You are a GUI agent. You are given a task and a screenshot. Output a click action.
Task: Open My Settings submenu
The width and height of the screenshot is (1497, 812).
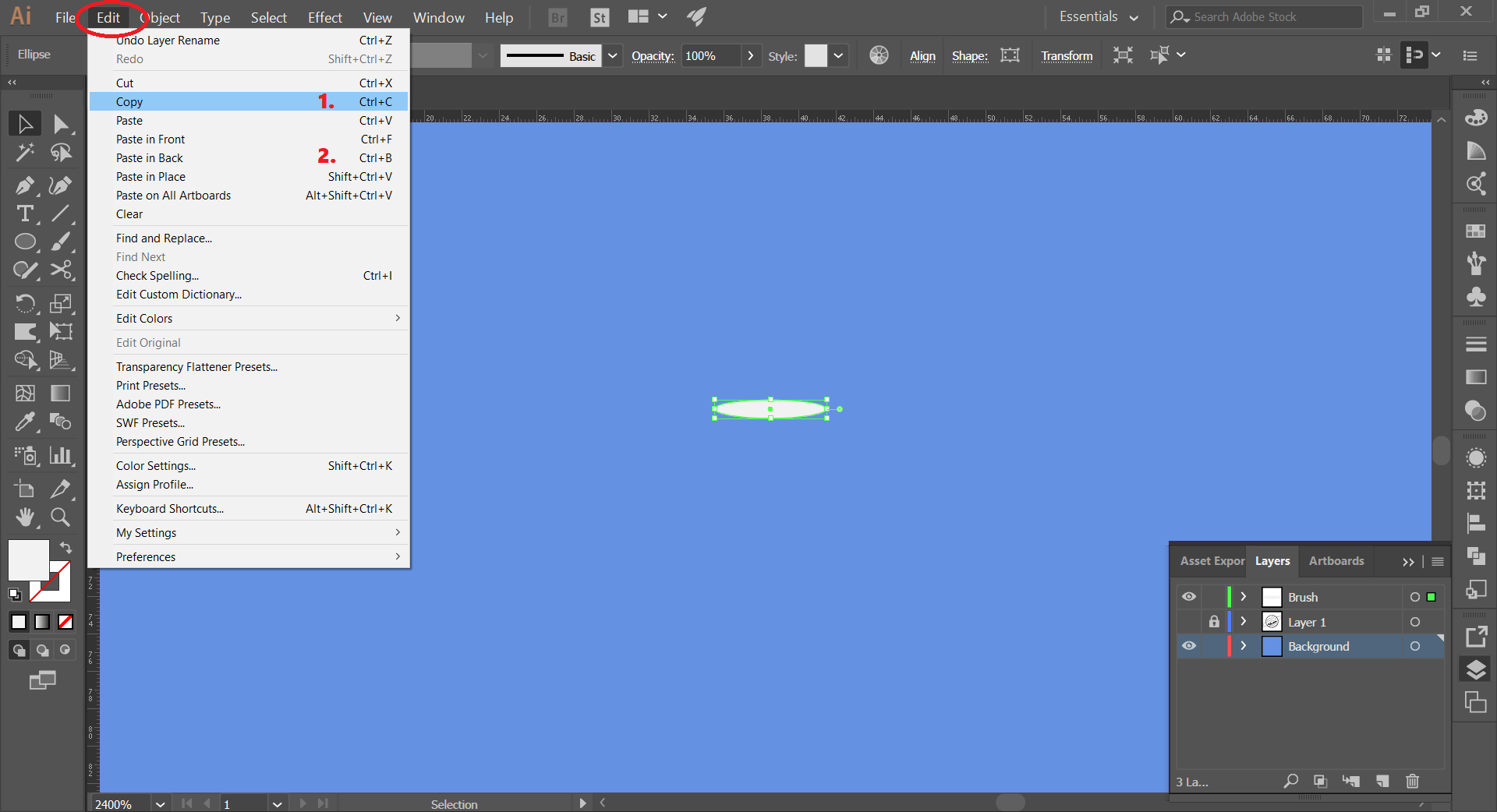tap(249, 532)
